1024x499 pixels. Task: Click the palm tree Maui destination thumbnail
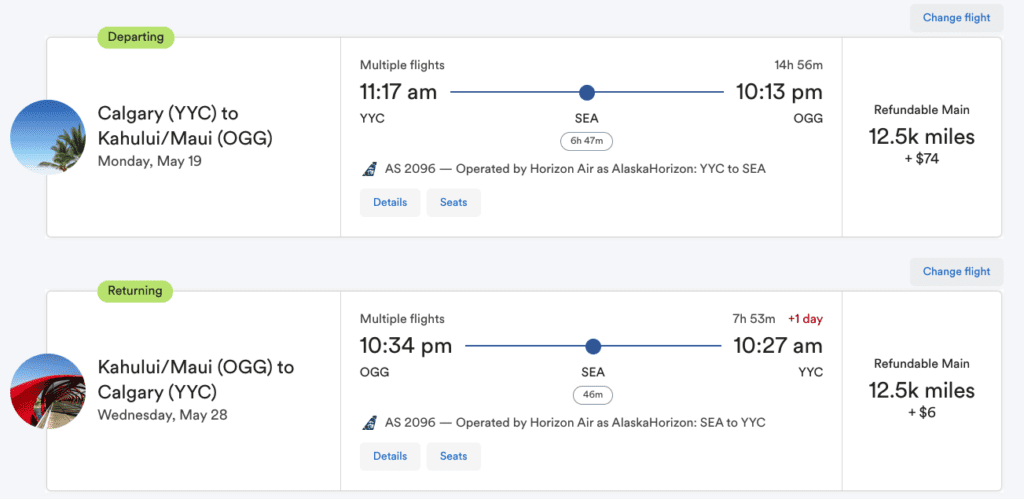(x=48, y=138)
